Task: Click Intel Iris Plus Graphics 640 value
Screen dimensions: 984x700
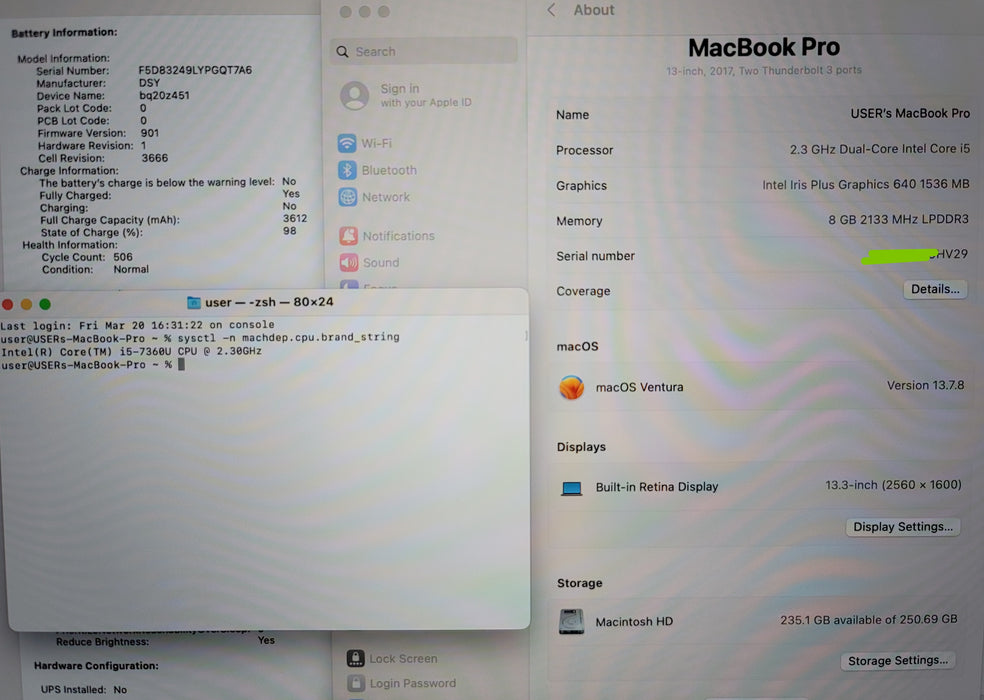Action: tap(866, 184)
